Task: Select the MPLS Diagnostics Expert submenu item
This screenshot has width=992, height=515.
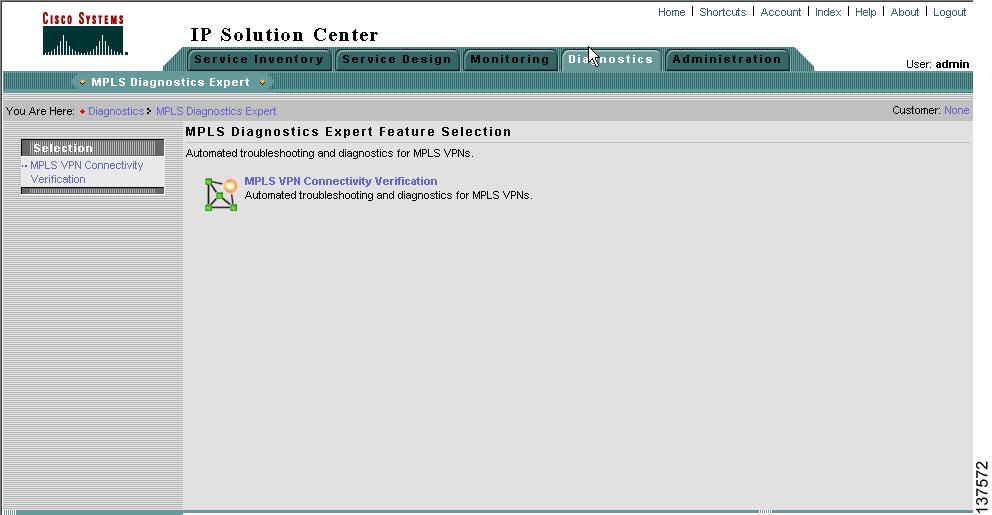Action: [x=171, y=82]
